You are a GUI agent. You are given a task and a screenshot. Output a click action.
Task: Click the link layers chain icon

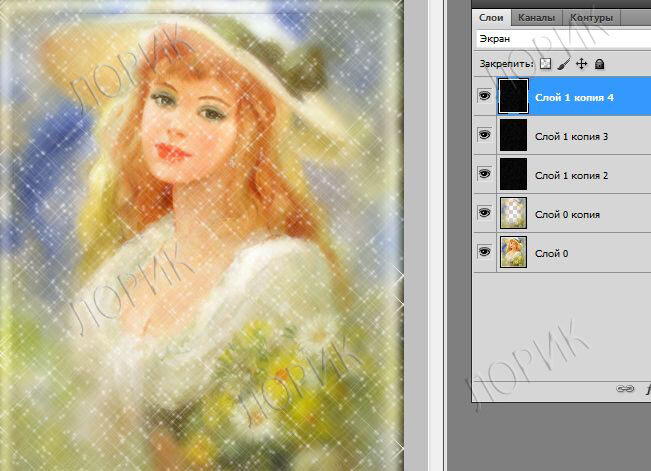click(x=625, y=389)
